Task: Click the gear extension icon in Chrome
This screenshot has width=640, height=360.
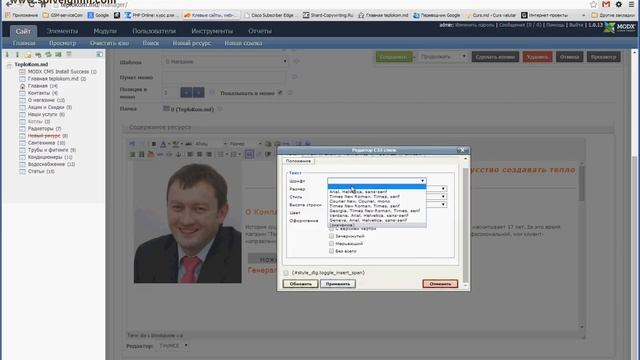Action: 619,4
